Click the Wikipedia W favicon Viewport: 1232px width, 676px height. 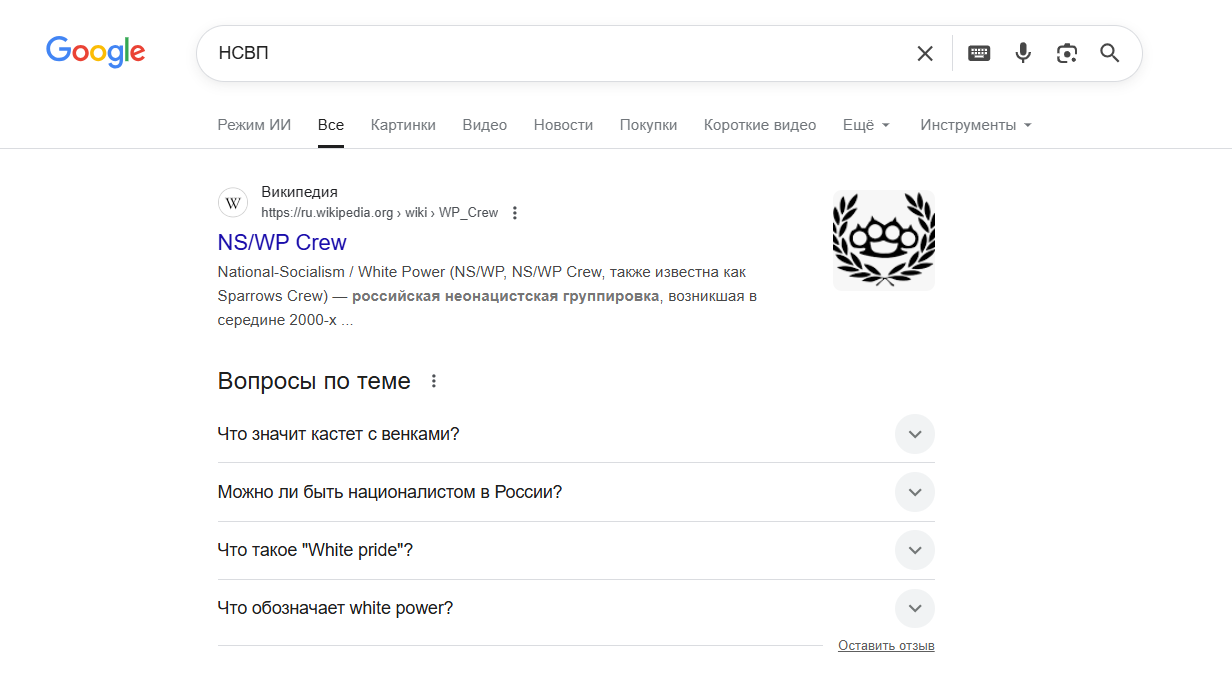pyautogui.click(x=233, y=203)
